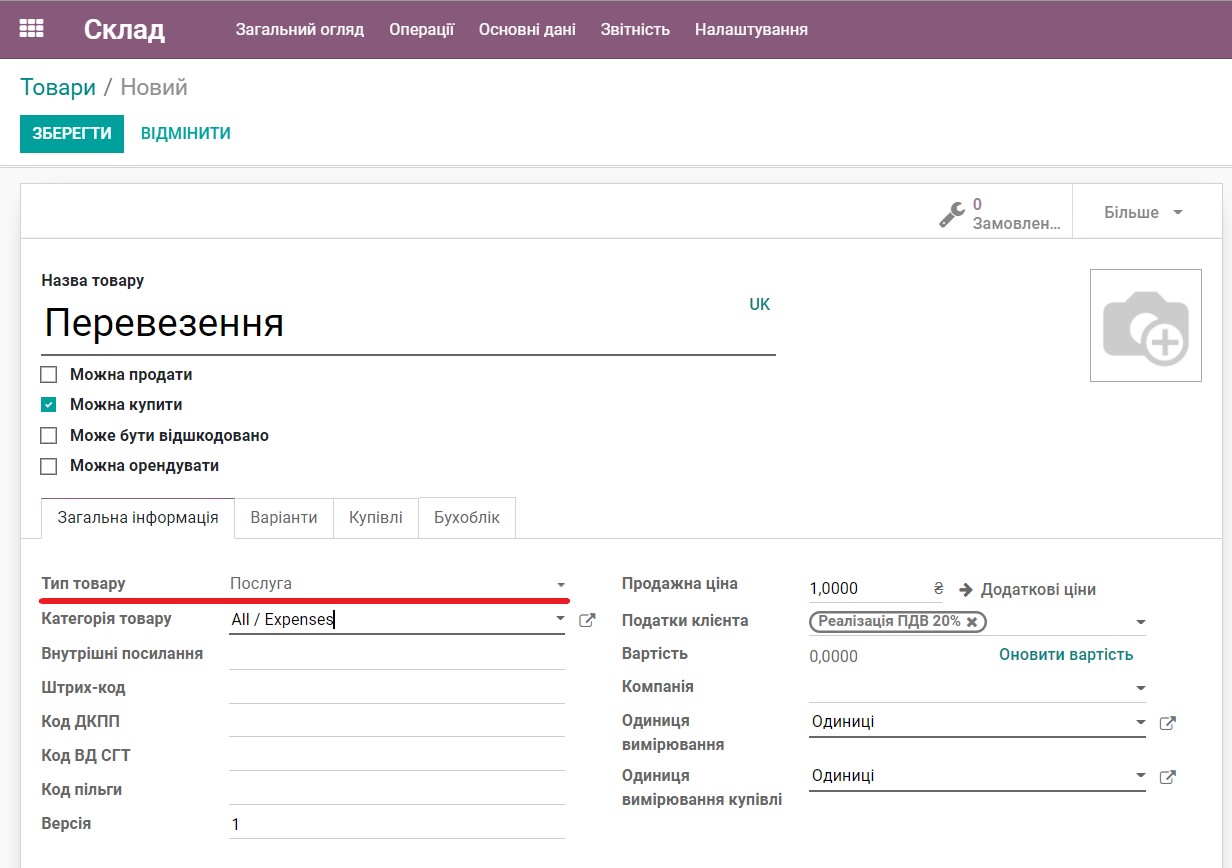Viewport: 1232px width, 868px height.
Task: Click the apps grid icon in top bar
Action: pyautogui.click(x=32, y=29)
